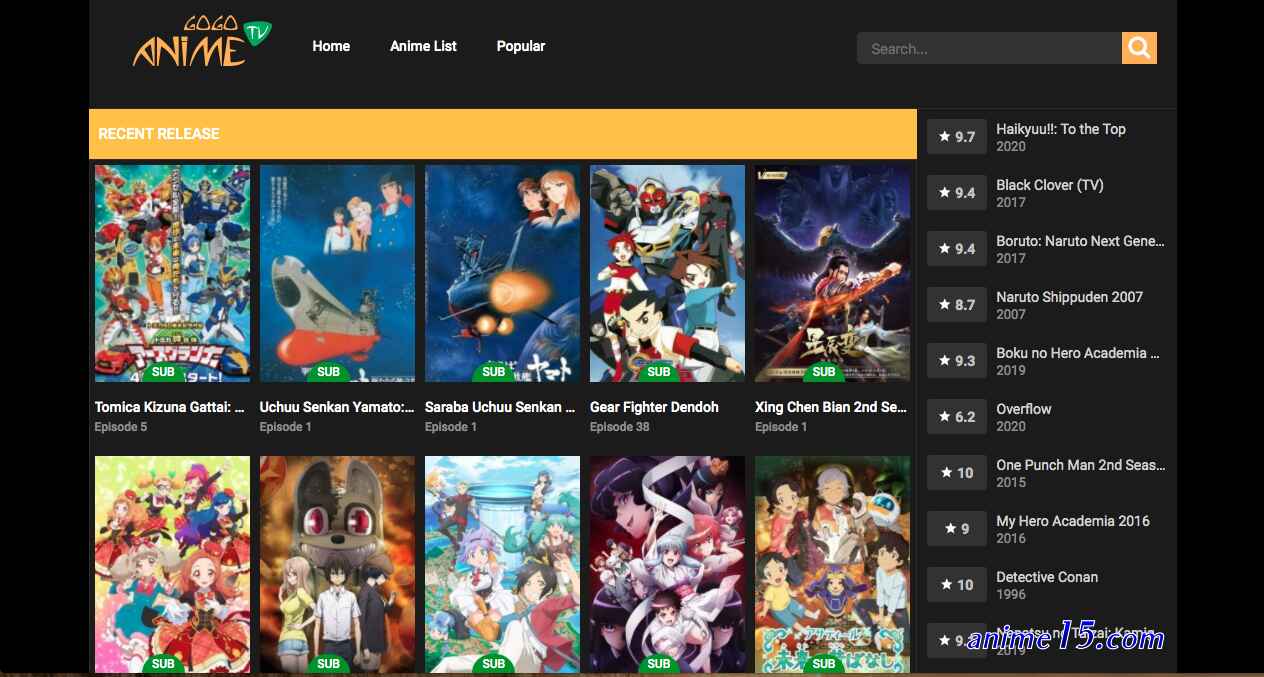This screenshot has width=1264, height=677.
Task: Click the orange search magnifier button
Action: click(1139, 48)
